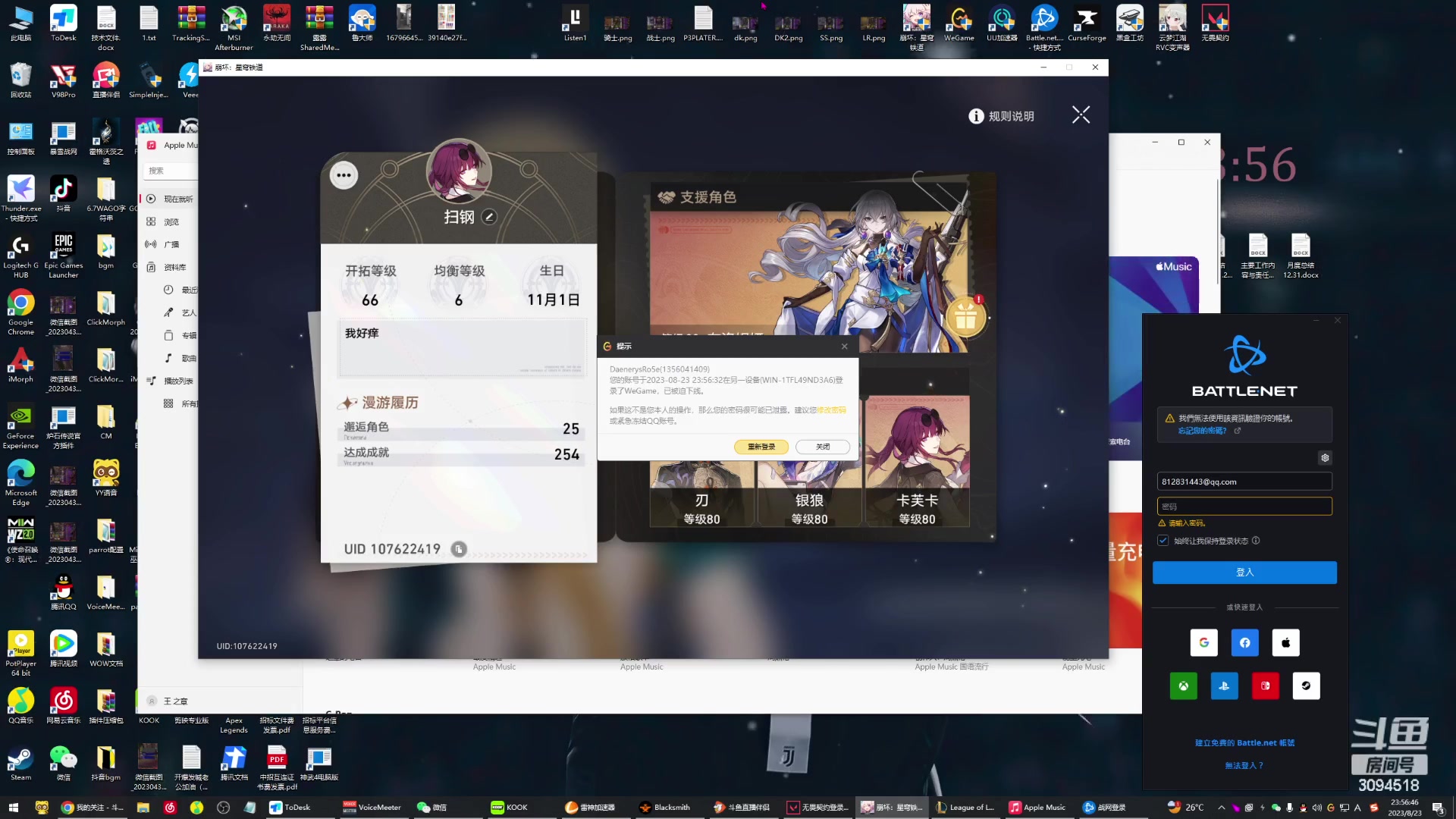The height and width of the screenshot is (819, 1456).
Task: Click the signature text box 我好痒
Action: coord(462,348)
